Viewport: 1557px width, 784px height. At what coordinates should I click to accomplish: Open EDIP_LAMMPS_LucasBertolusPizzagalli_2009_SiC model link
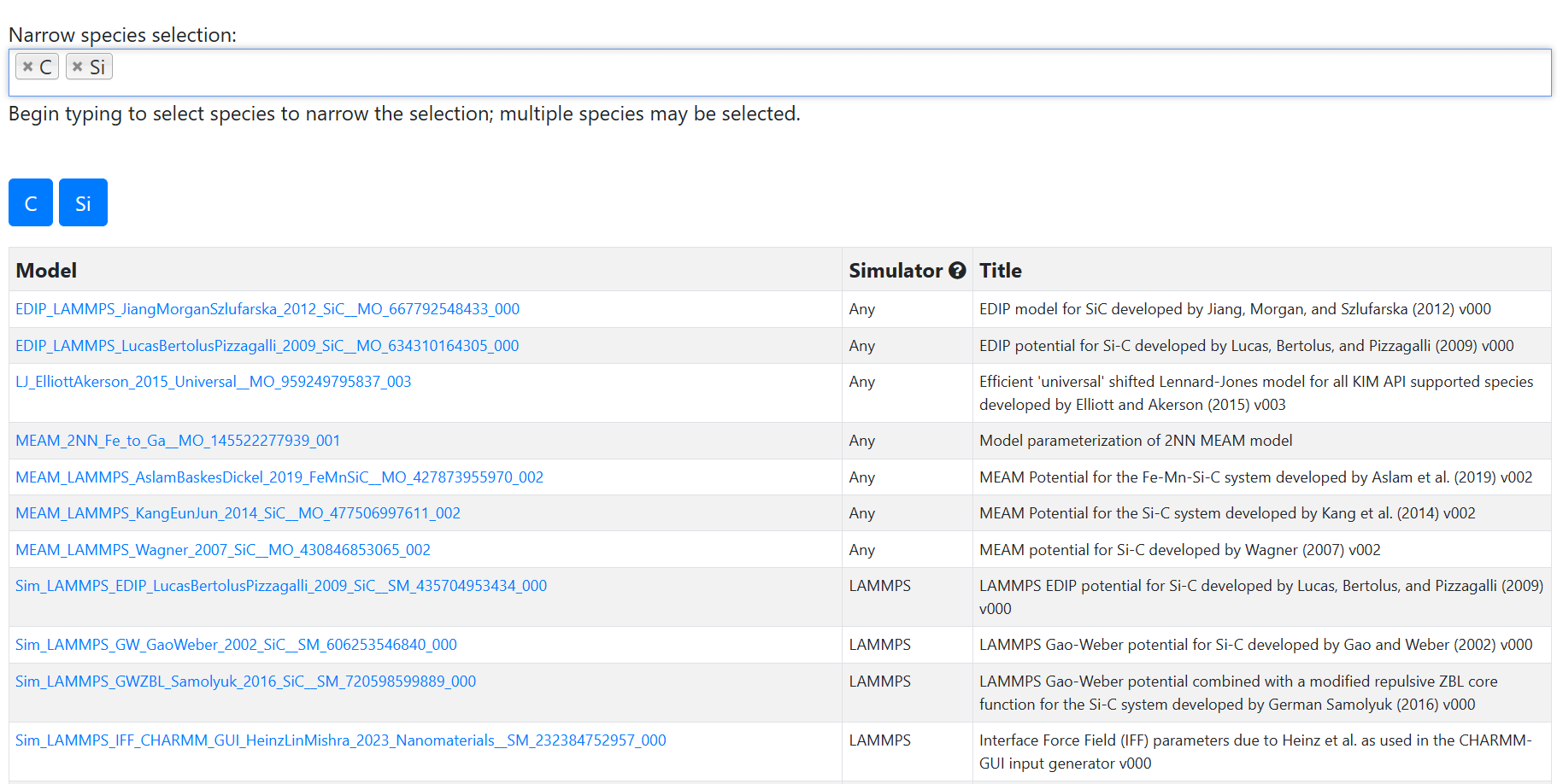coord(267,346)
